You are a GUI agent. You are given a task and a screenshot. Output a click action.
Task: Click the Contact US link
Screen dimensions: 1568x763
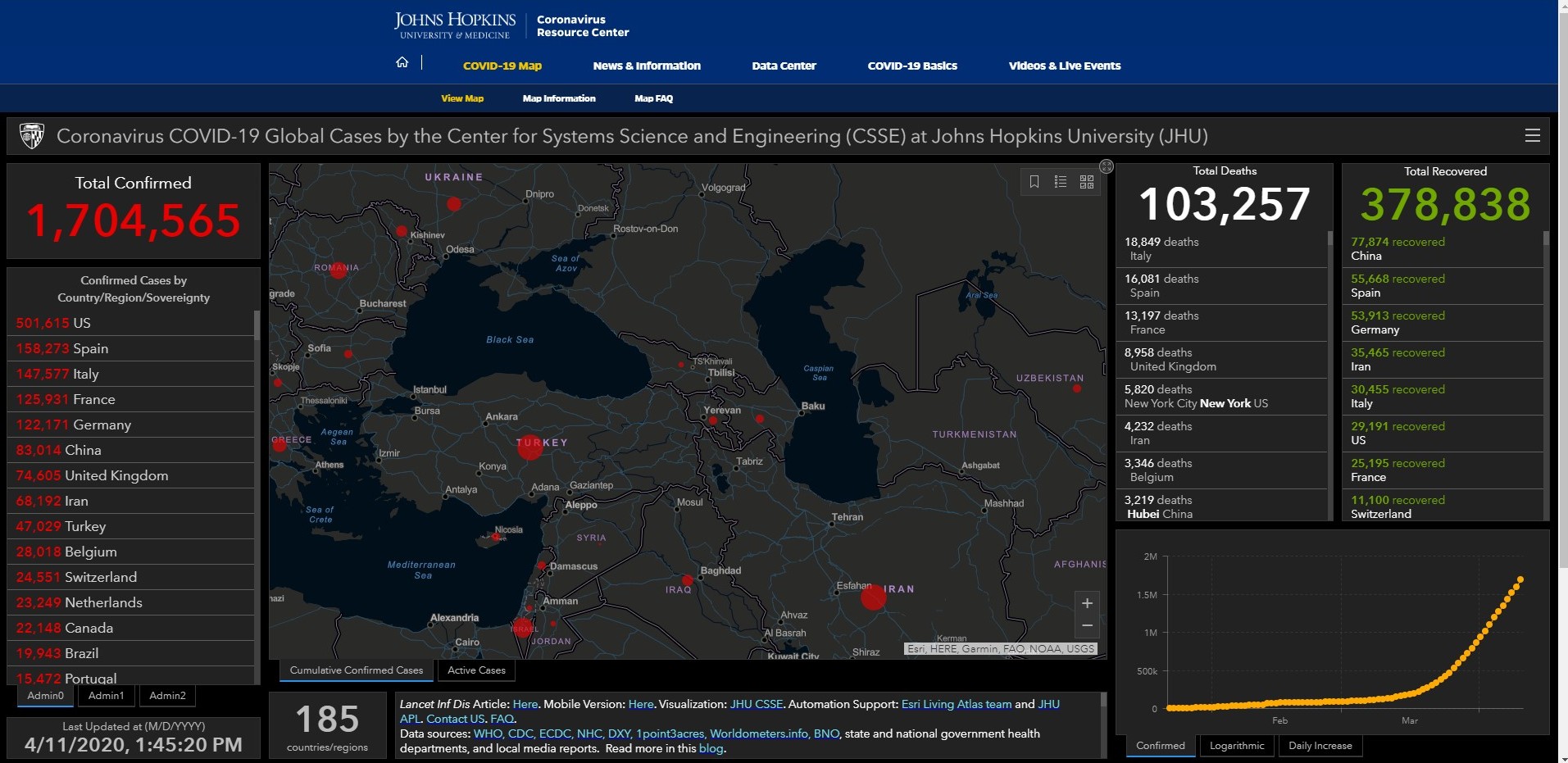pyautogui.click(x=456, y=719)
